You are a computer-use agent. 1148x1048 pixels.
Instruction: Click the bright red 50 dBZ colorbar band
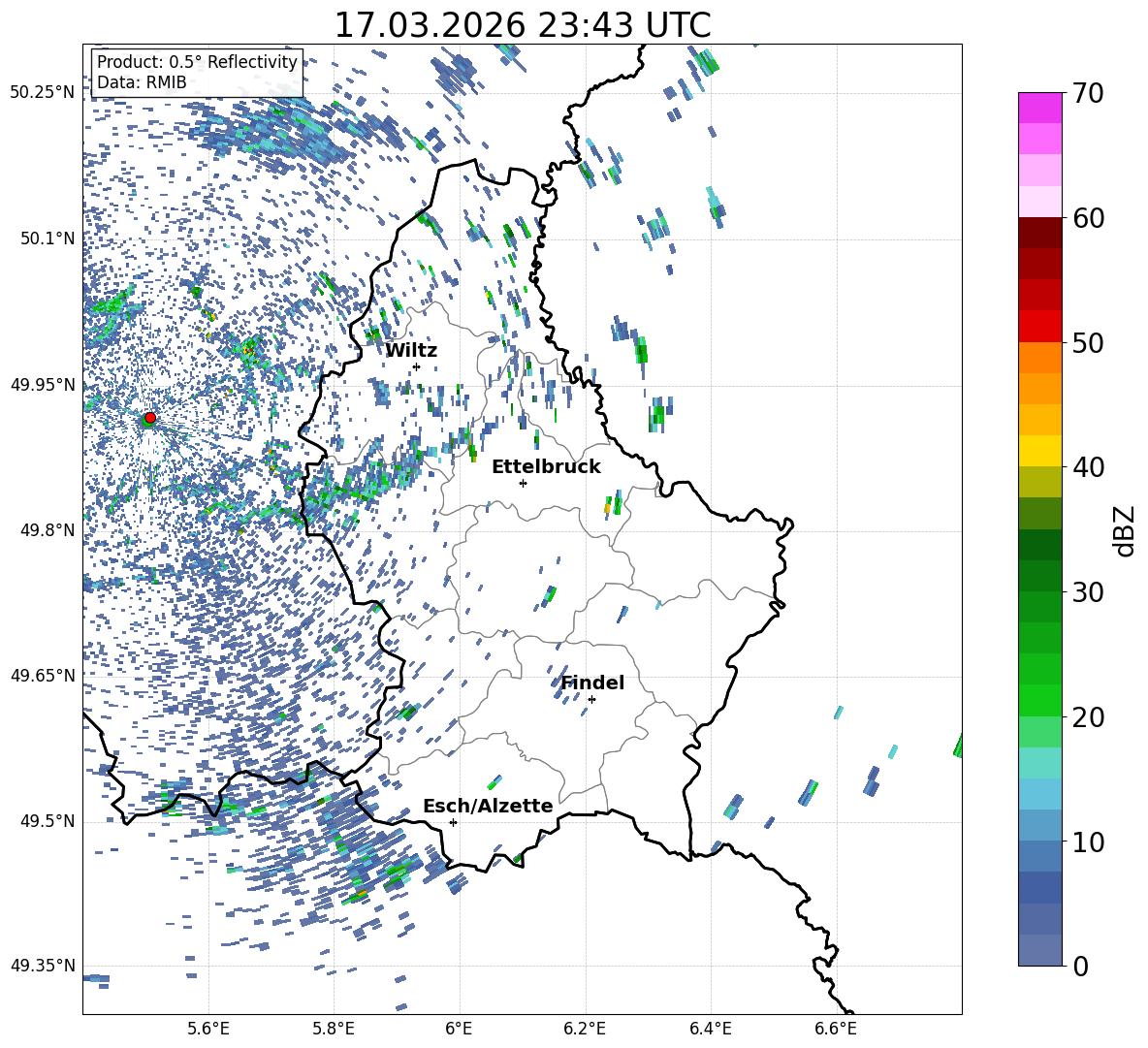pyautogui.click(x=1039, y=326)
